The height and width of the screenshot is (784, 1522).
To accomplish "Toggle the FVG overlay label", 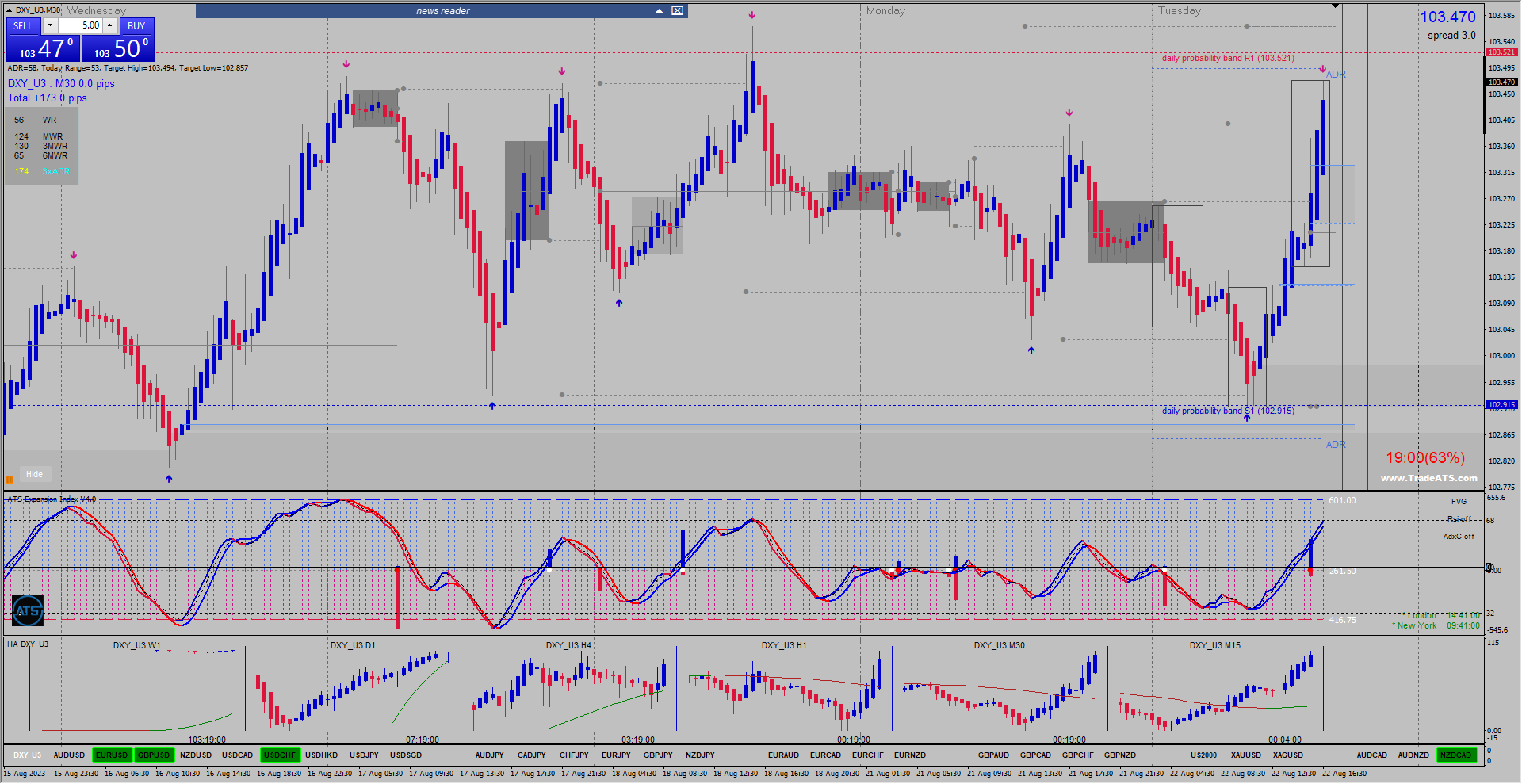I will pyautogui.click(x=1461, y=501).
